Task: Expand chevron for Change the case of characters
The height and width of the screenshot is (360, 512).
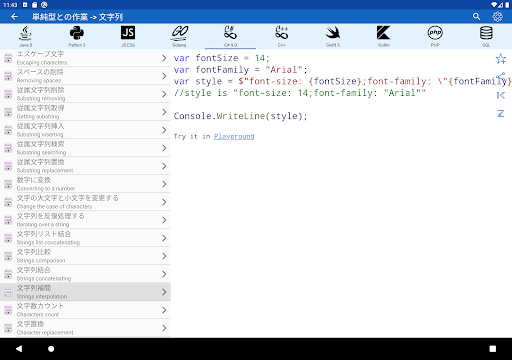Action: 164,202
